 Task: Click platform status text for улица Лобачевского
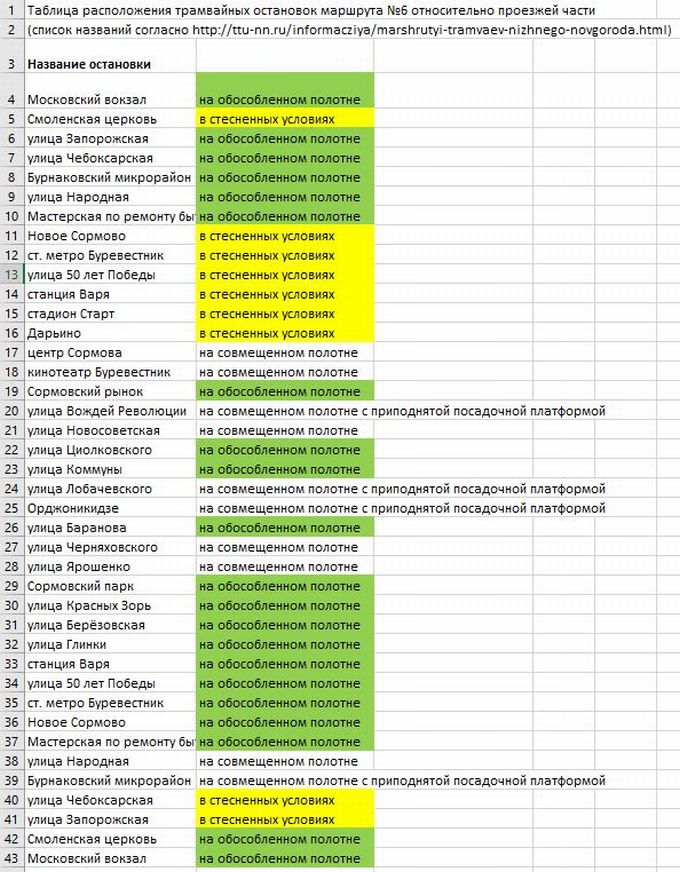402,489
